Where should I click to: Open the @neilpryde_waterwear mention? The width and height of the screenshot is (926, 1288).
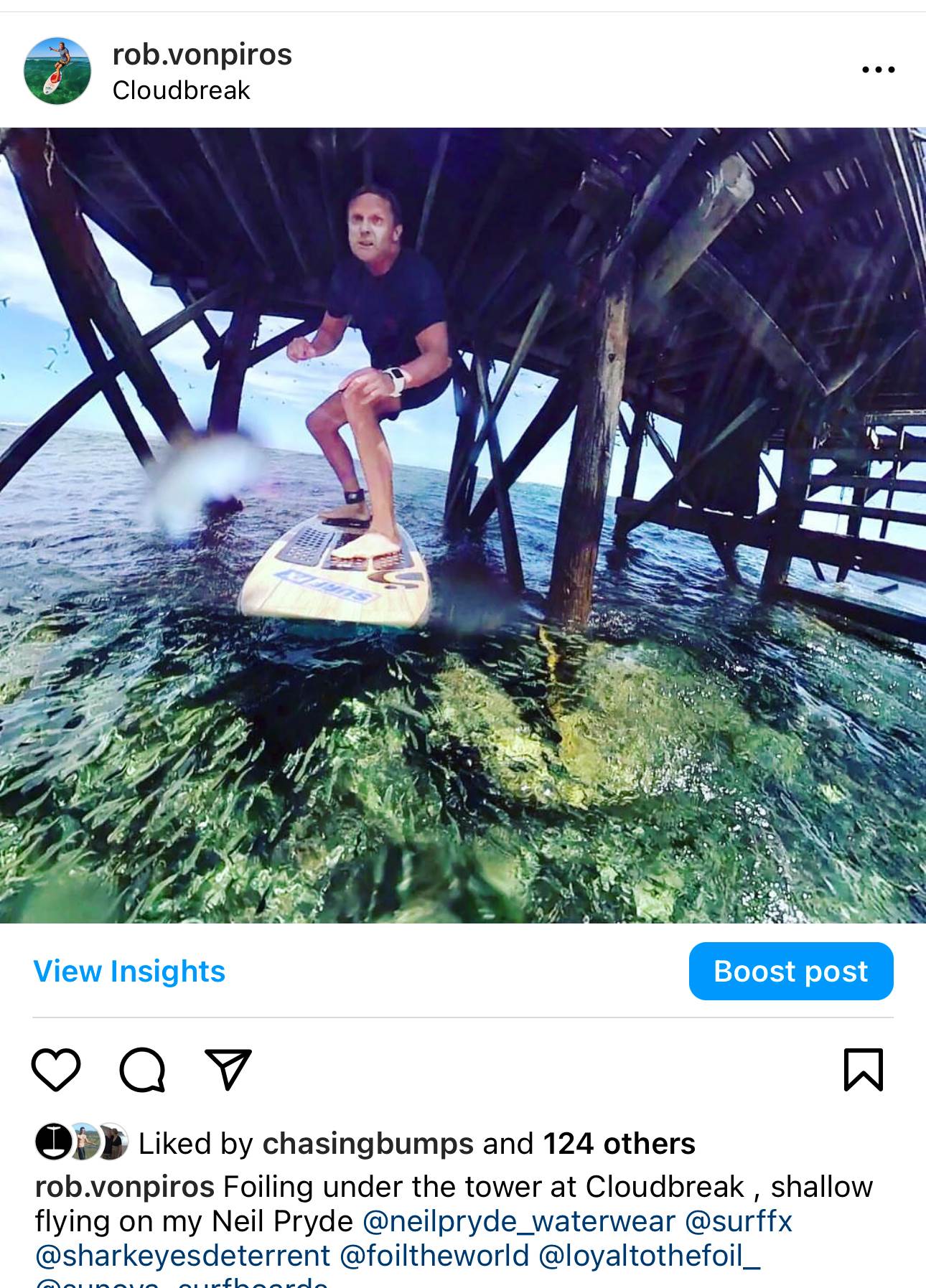coord(519,1221)
